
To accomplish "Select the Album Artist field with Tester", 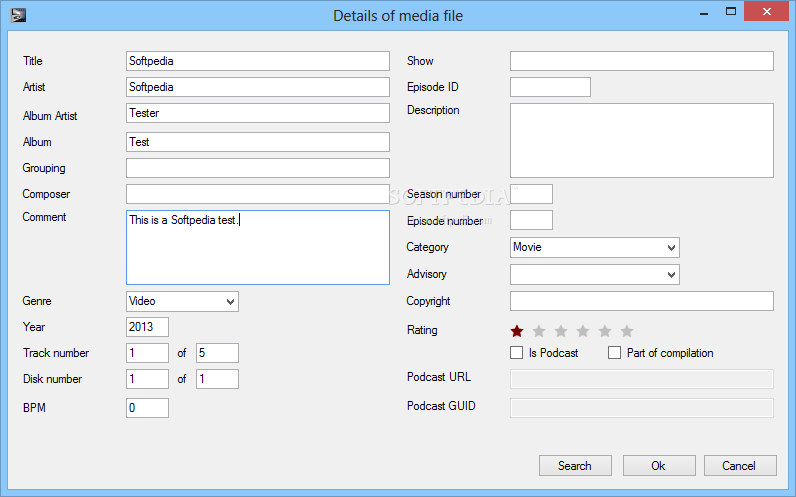I will click(x=258, y=113).
